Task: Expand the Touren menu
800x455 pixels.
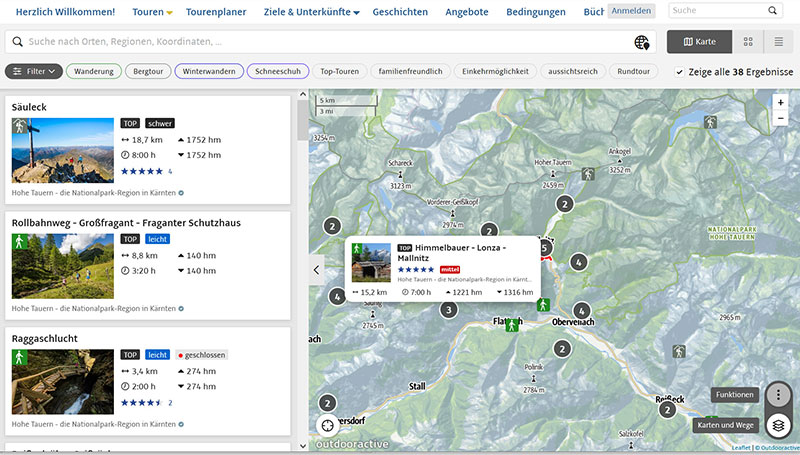Action: 153,12
